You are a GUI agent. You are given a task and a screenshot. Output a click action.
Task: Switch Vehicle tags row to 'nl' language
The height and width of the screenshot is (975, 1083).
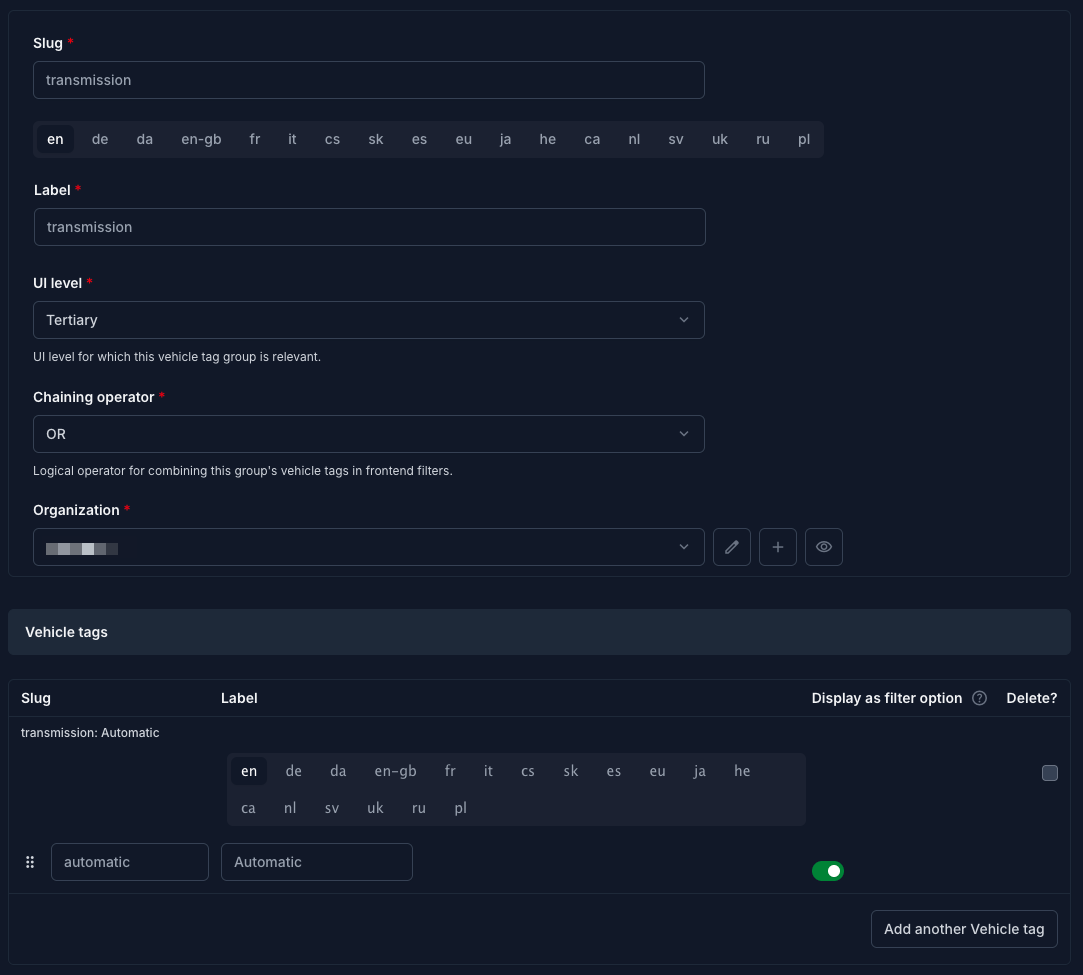[x=290, y=808]
